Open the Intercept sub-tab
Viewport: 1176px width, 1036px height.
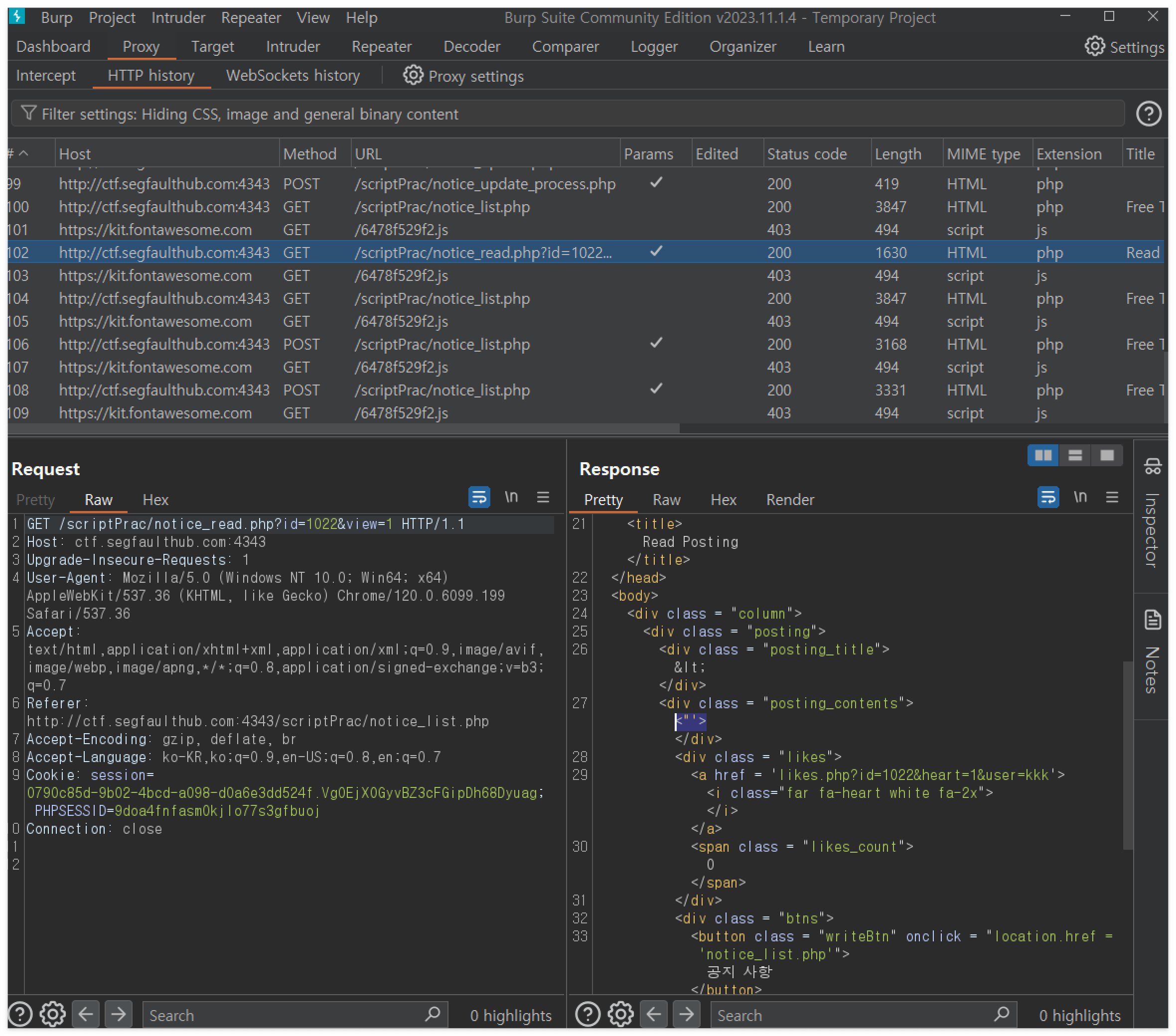(45, 75)
